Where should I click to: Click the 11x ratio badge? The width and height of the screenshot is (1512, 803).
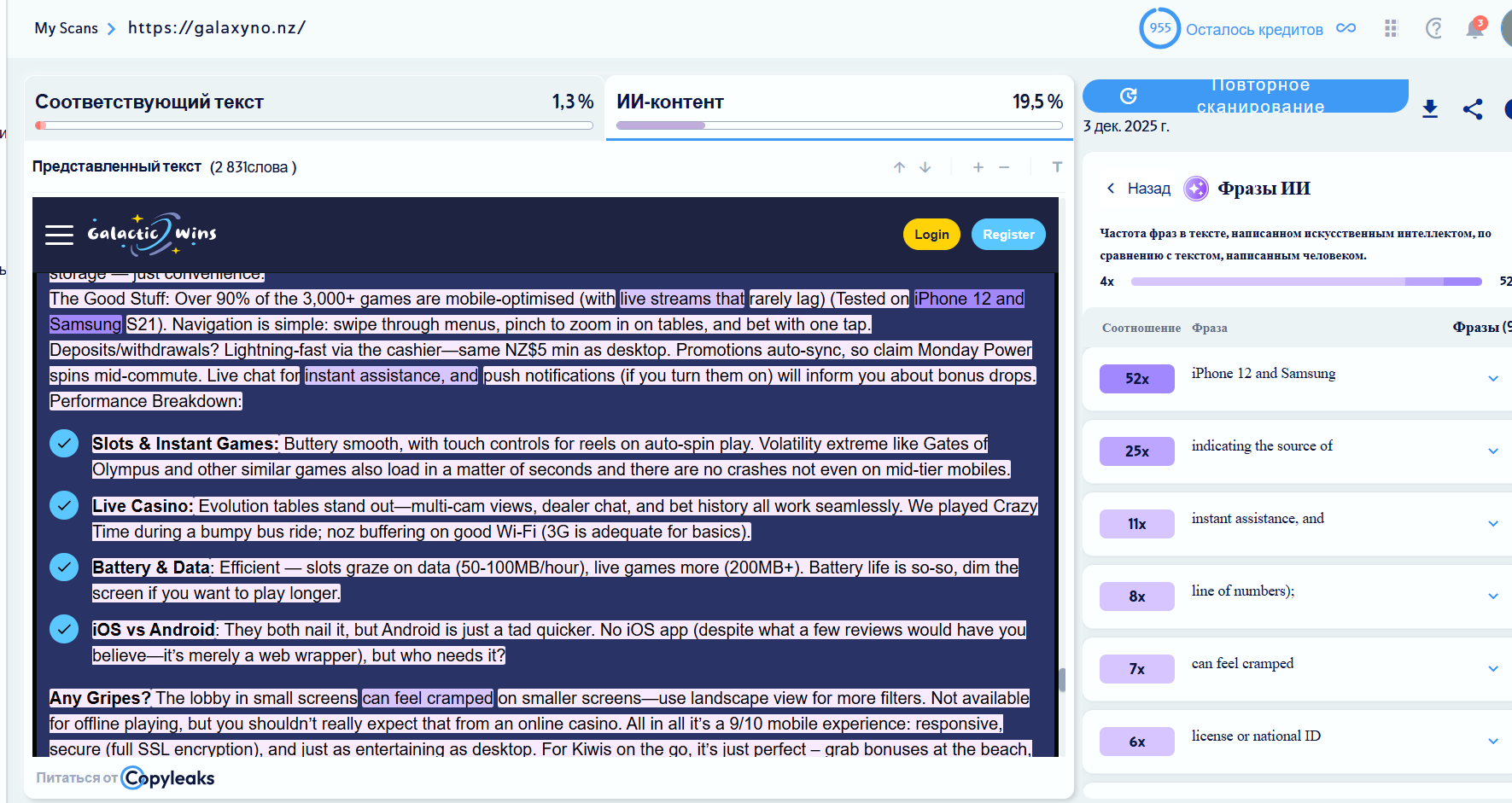1137,524
